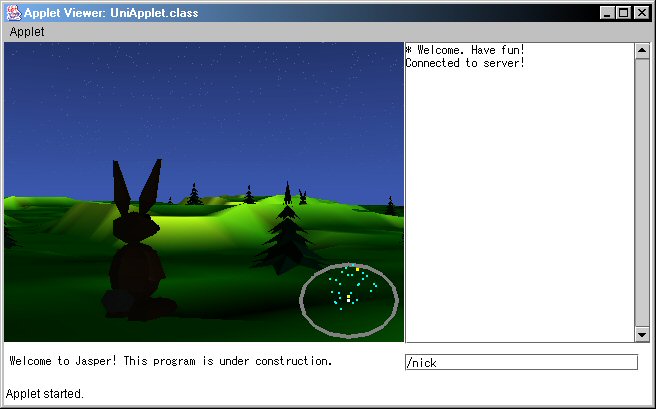Click the 'Connected to server!' message

pos(465,63)
